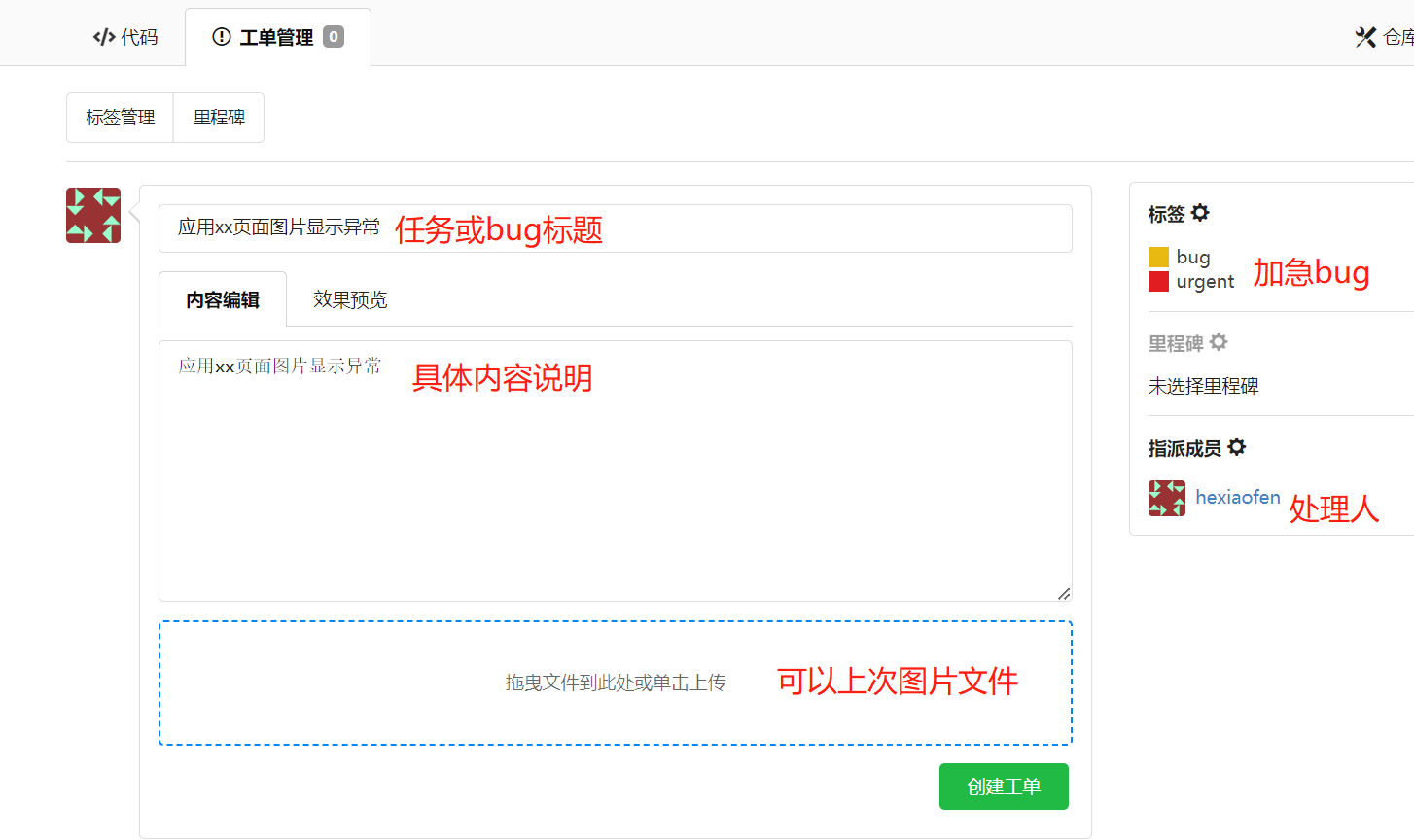This screenshot has height=840, width=1414.
Task: Click the 创建工单 button
Action: click(1004, 787)
